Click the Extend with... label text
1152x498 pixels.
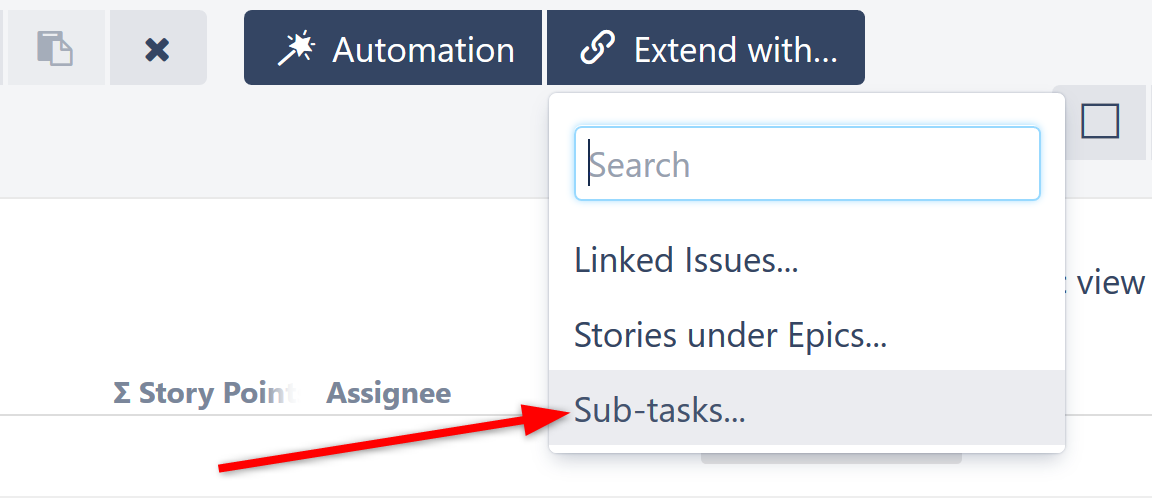pos(735,49)
